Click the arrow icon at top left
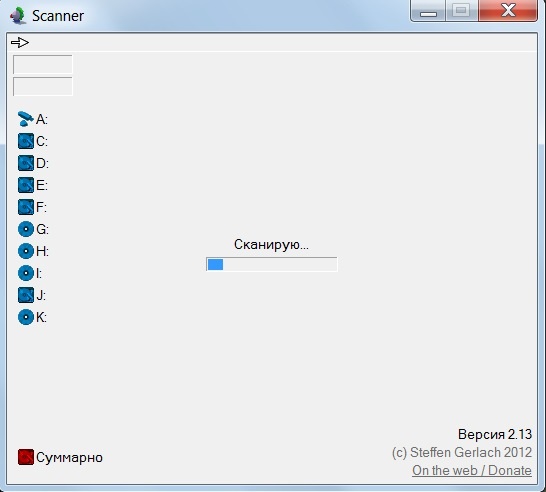The height and width of the screenshot is (492, 546). click(x=20, y=42)
